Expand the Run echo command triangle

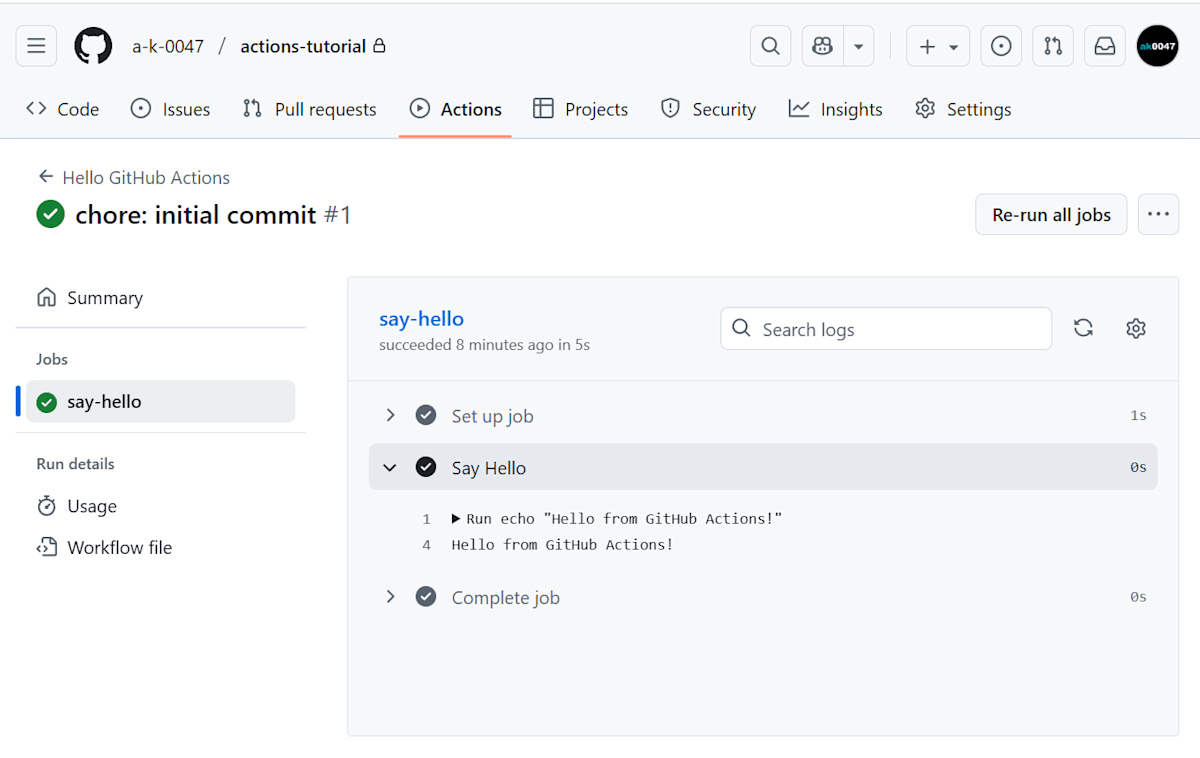coord(456,518)
